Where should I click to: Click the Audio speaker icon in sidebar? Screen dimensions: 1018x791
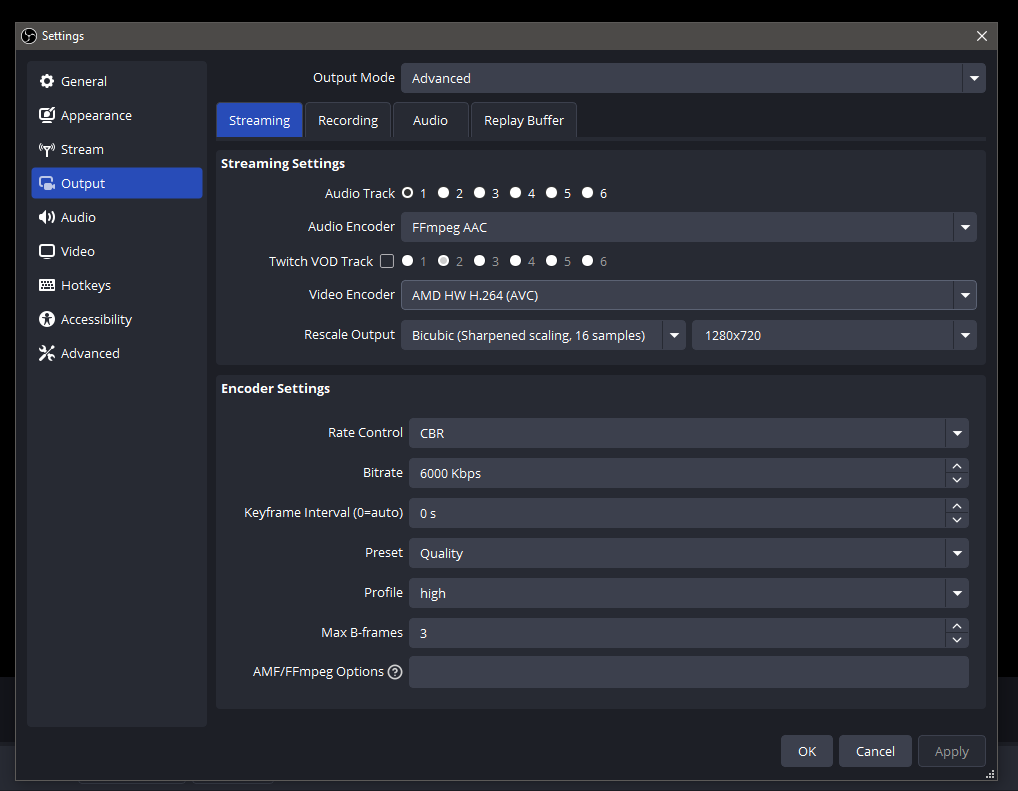coord(47,217)
